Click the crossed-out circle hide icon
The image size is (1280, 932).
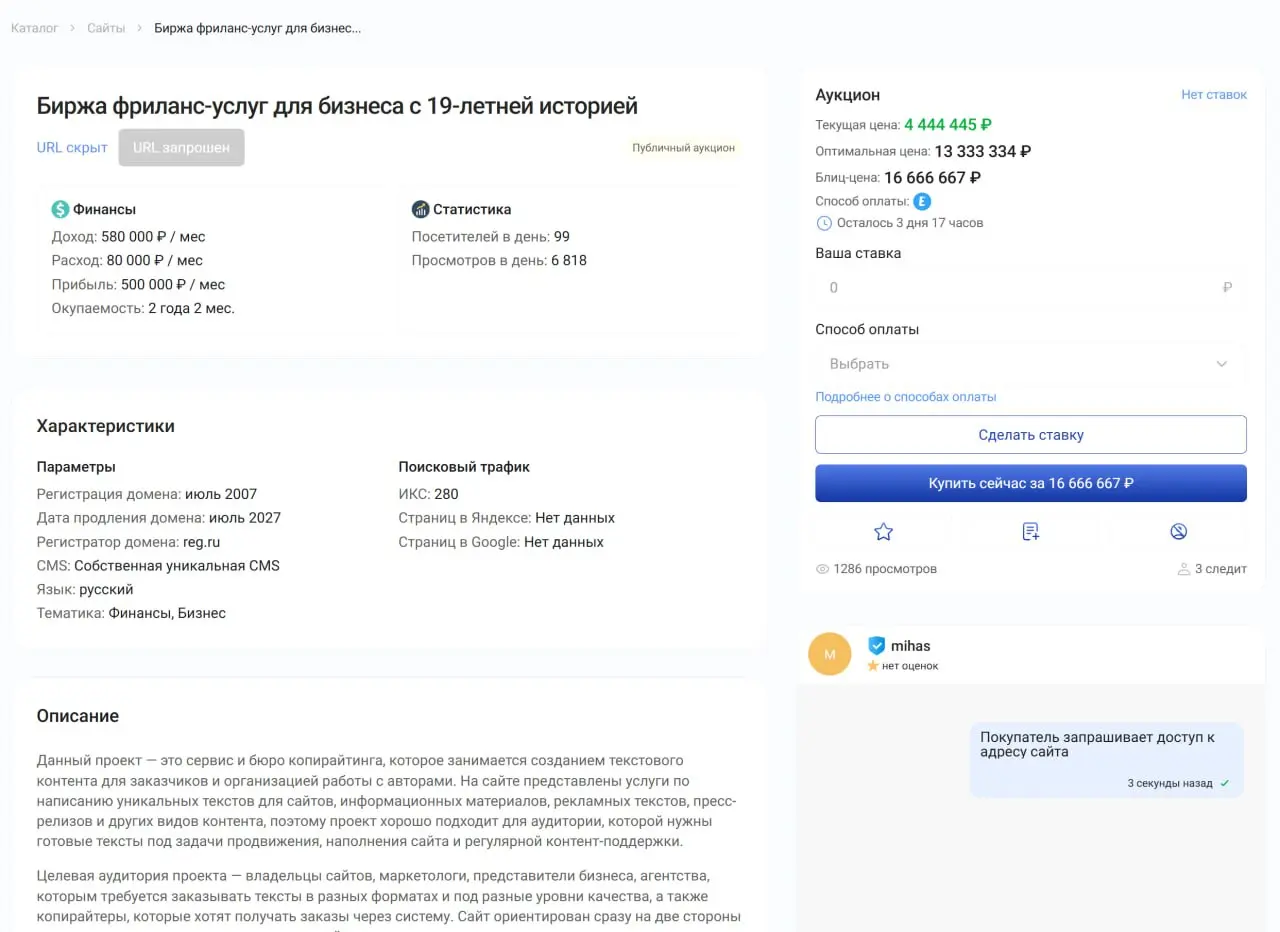click(x=1178, y=532)
